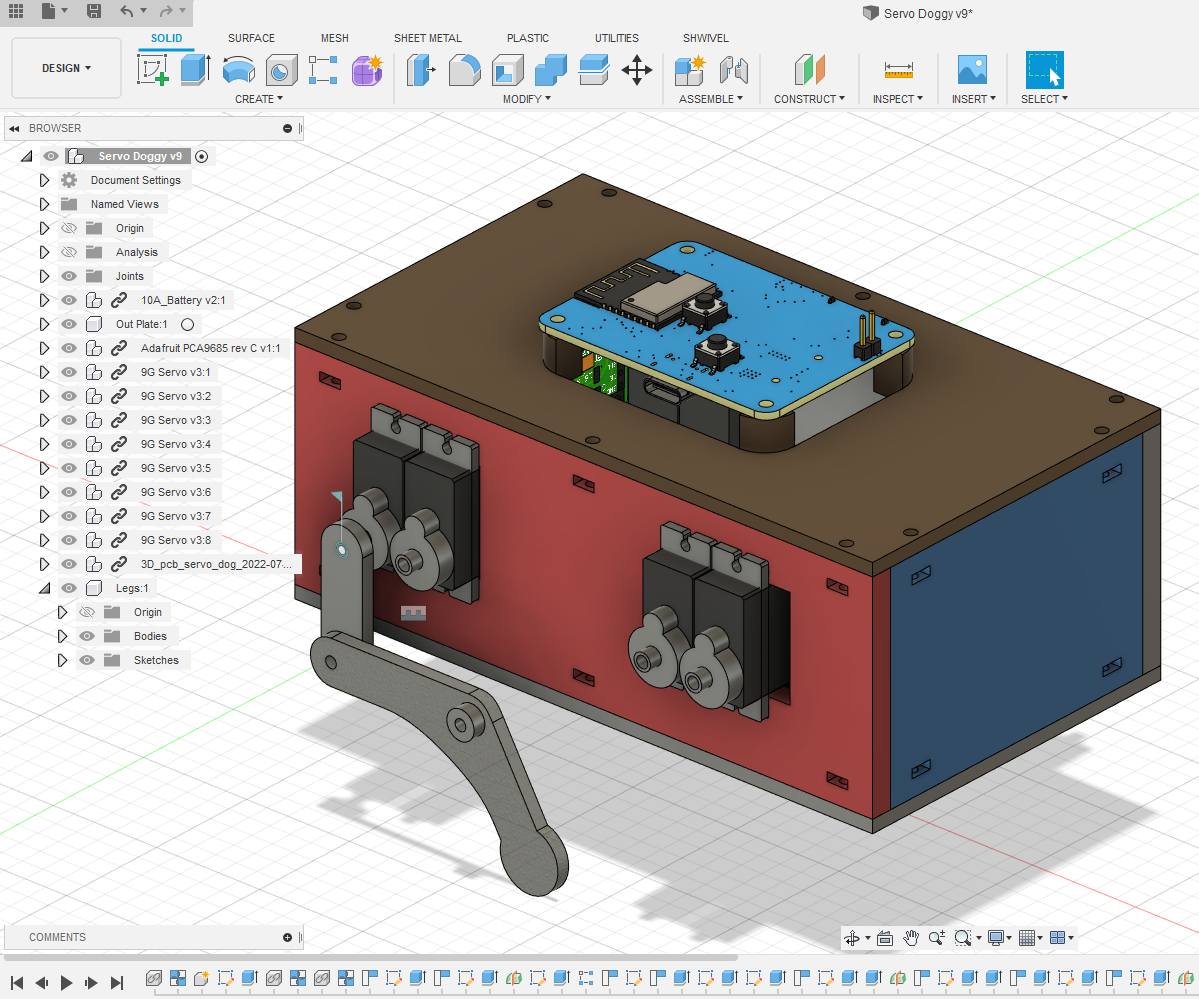1199x999 pixels.
Task: Click the Insert image icon
Action: tap(973, 70)
